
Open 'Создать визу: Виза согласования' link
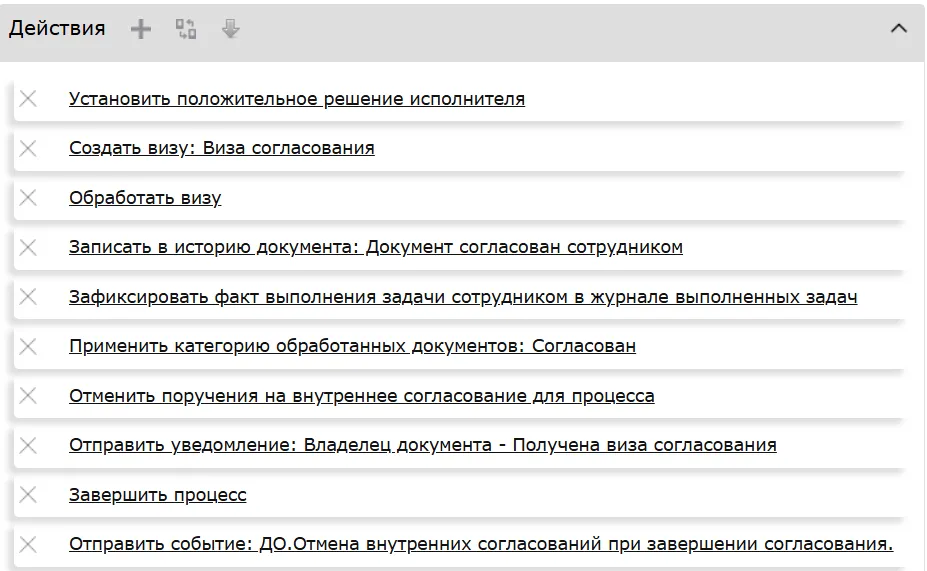[x=221, y=148]
